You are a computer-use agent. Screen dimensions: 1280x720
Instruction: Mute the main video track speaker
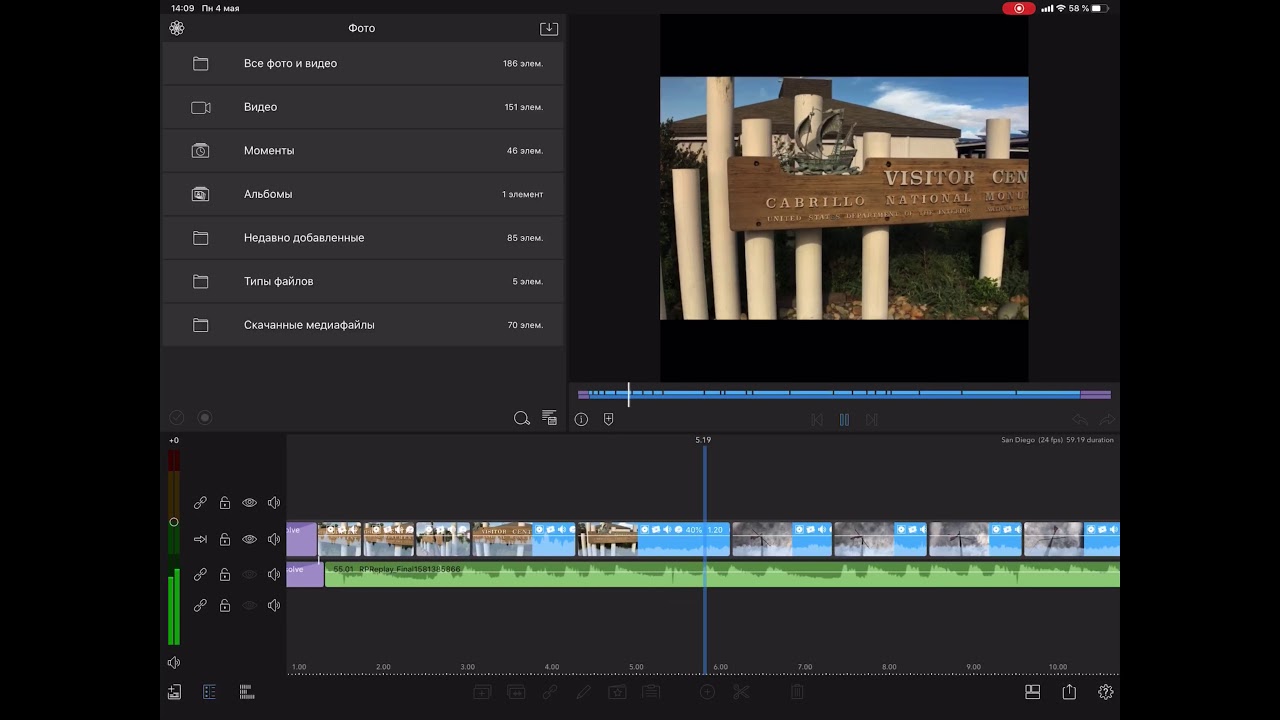point(274,539)
